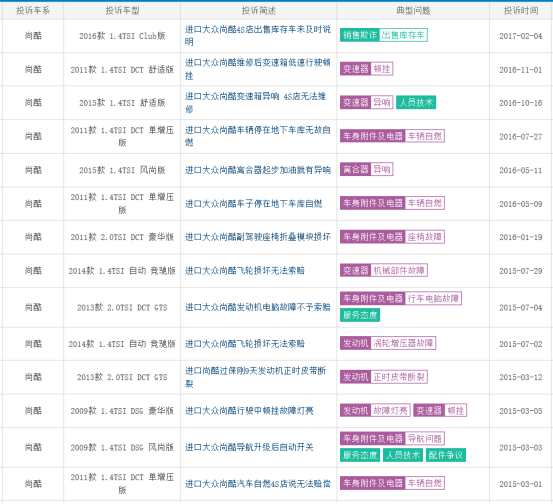Click the 正时皮带断裂 tag
553x504 pixels.
399,377
